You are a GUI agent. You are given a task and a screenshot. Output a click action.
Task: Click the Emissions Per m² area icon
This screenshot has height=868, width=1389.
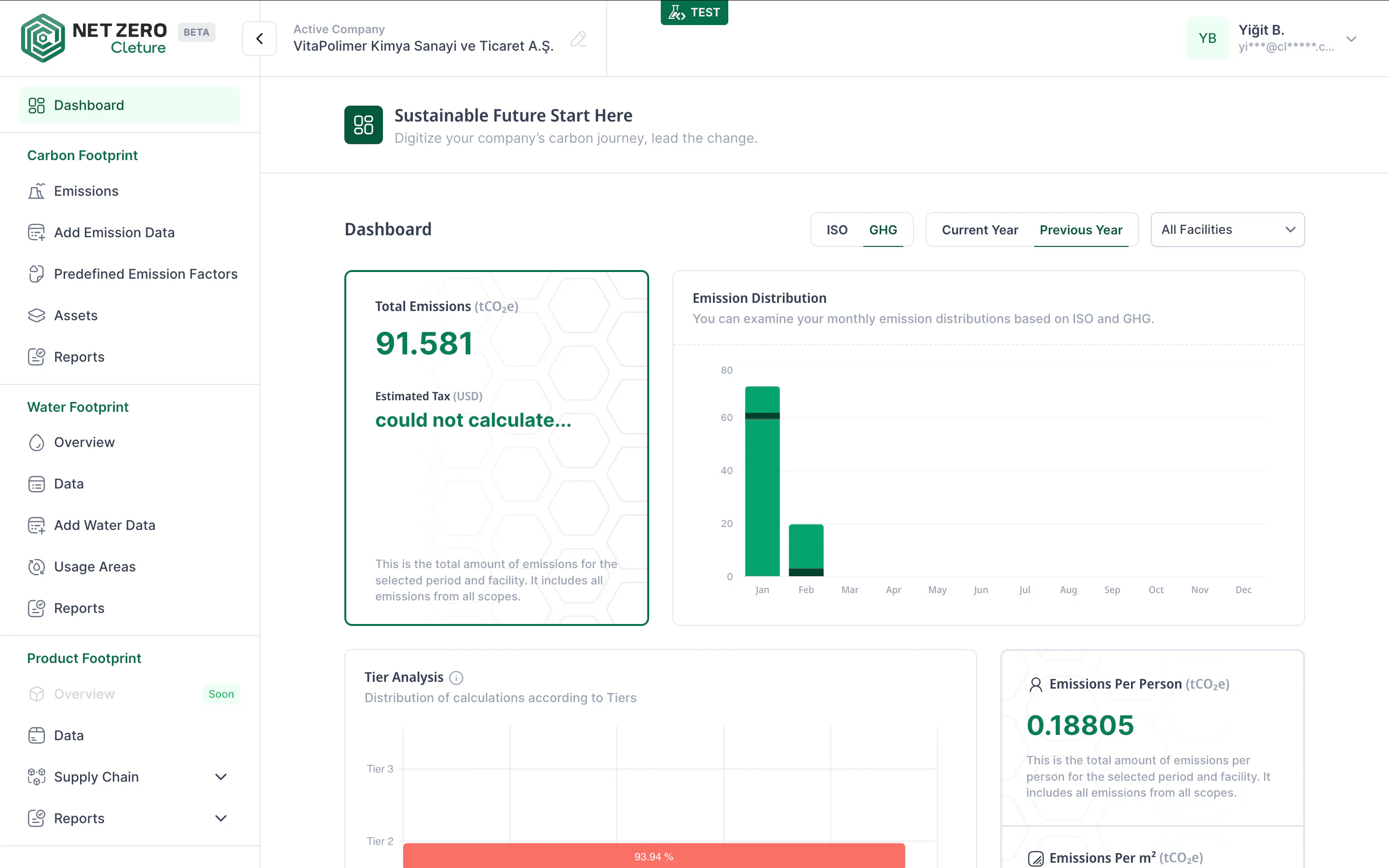[x=1035, y=858]
